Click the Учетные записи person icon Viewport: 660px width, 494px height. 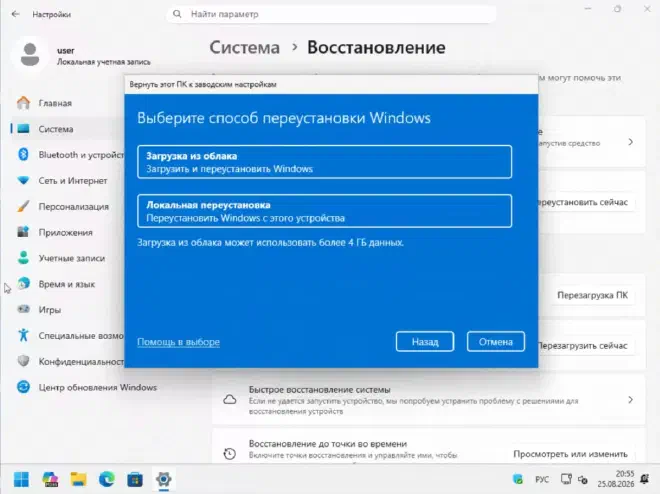(24, 258)
